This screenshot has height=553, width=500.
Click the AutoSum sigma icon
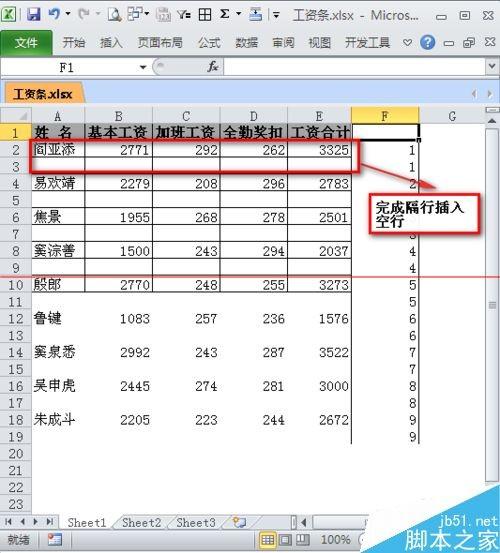click(x=225, y=14)
